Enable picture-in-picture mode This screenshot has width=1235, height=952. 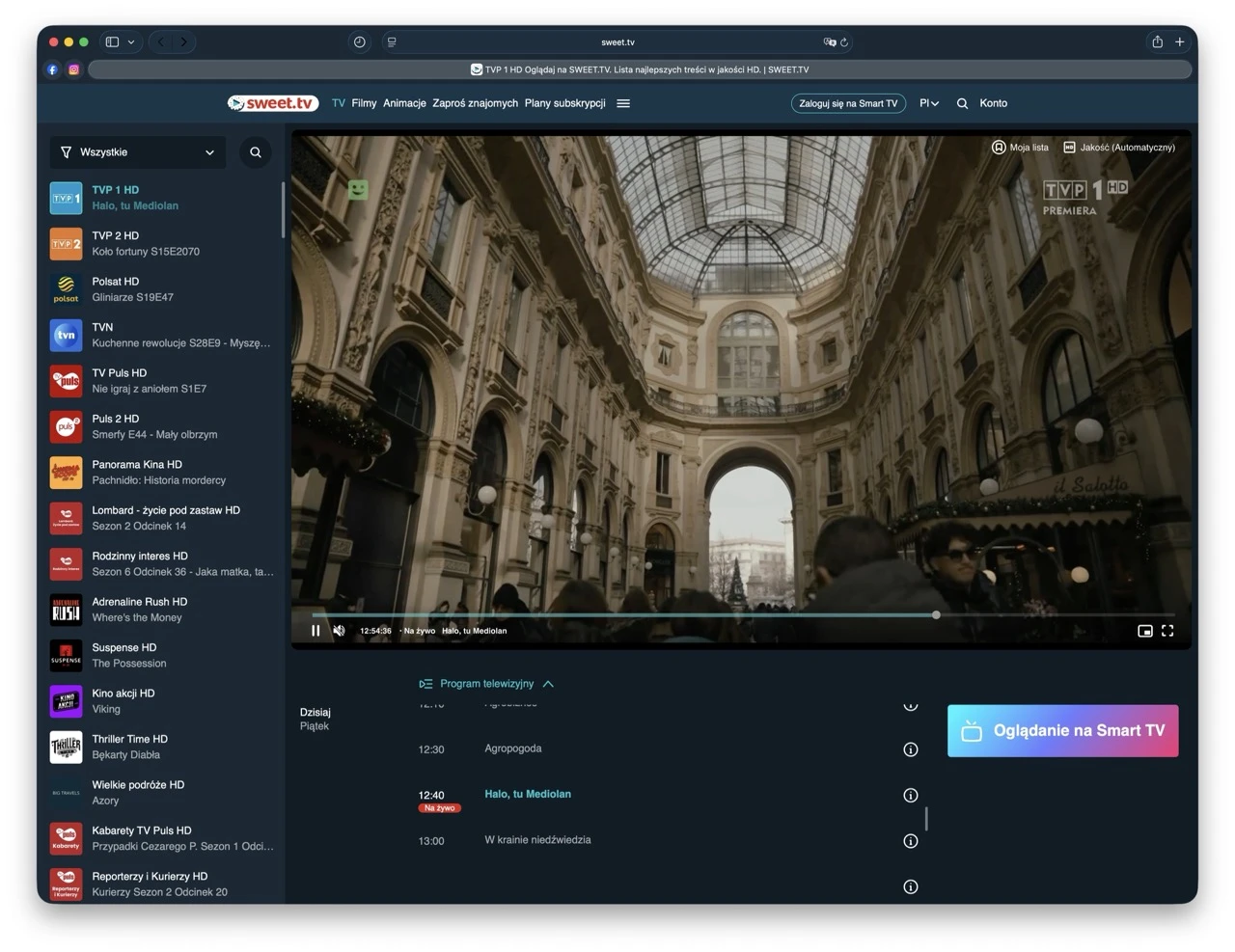pyautogui.click(x=1144, y=631)
